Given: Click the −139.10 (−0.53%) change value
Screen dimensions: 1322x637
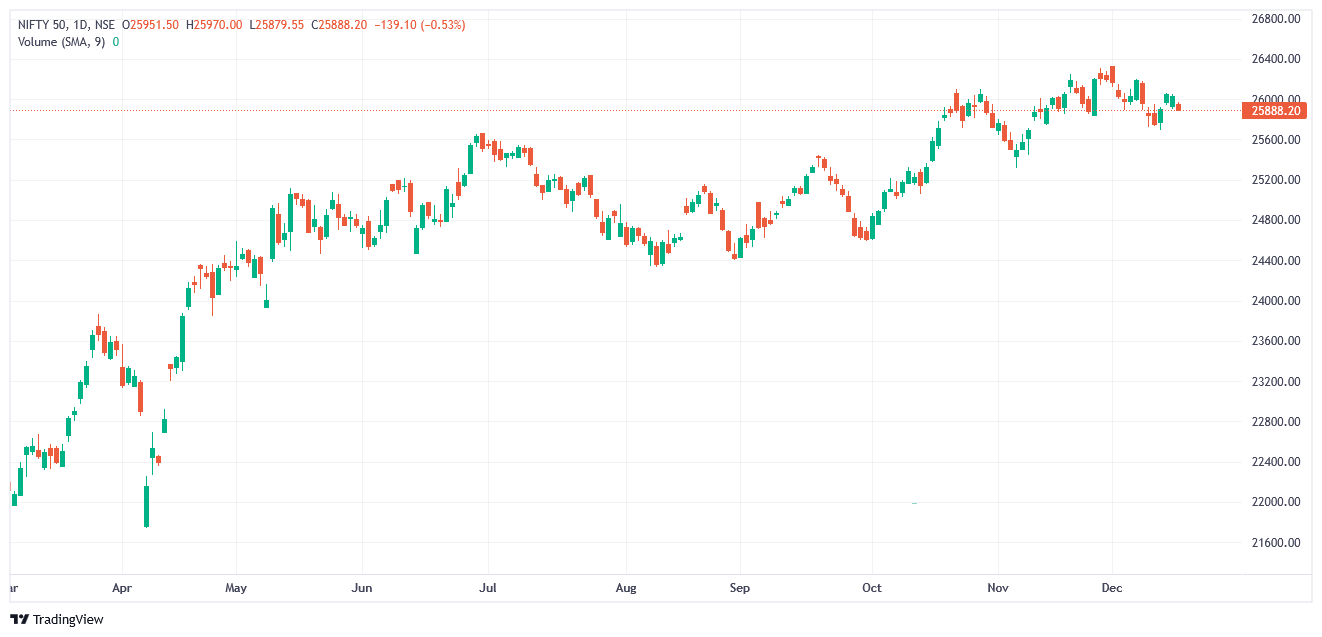Looking at the screenshot, I should [419, 24].
